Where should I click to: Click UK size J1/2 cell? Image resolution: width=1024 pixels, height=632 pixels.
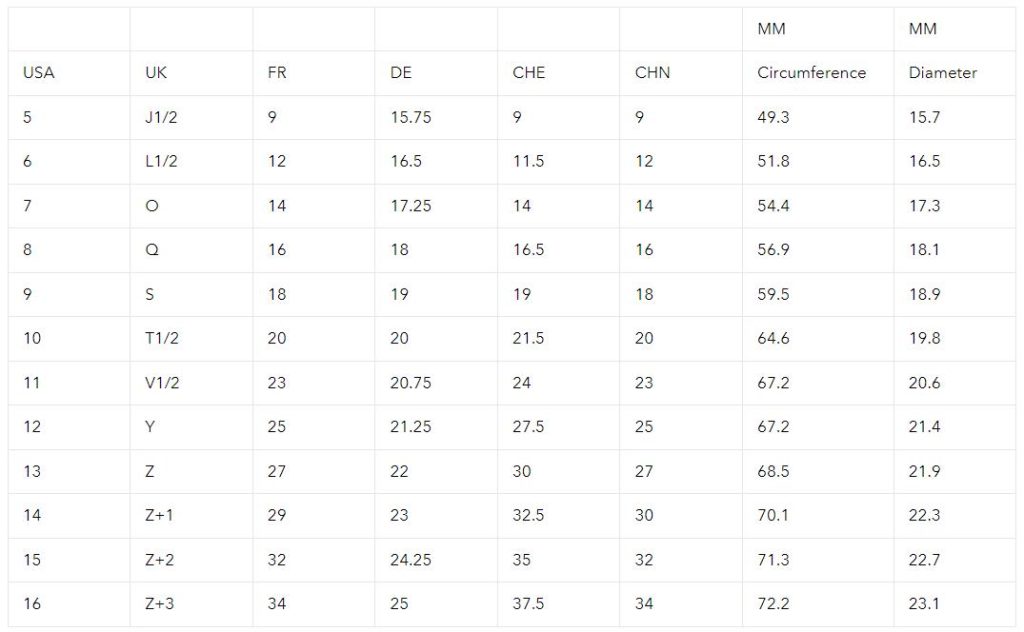(161, 117)
